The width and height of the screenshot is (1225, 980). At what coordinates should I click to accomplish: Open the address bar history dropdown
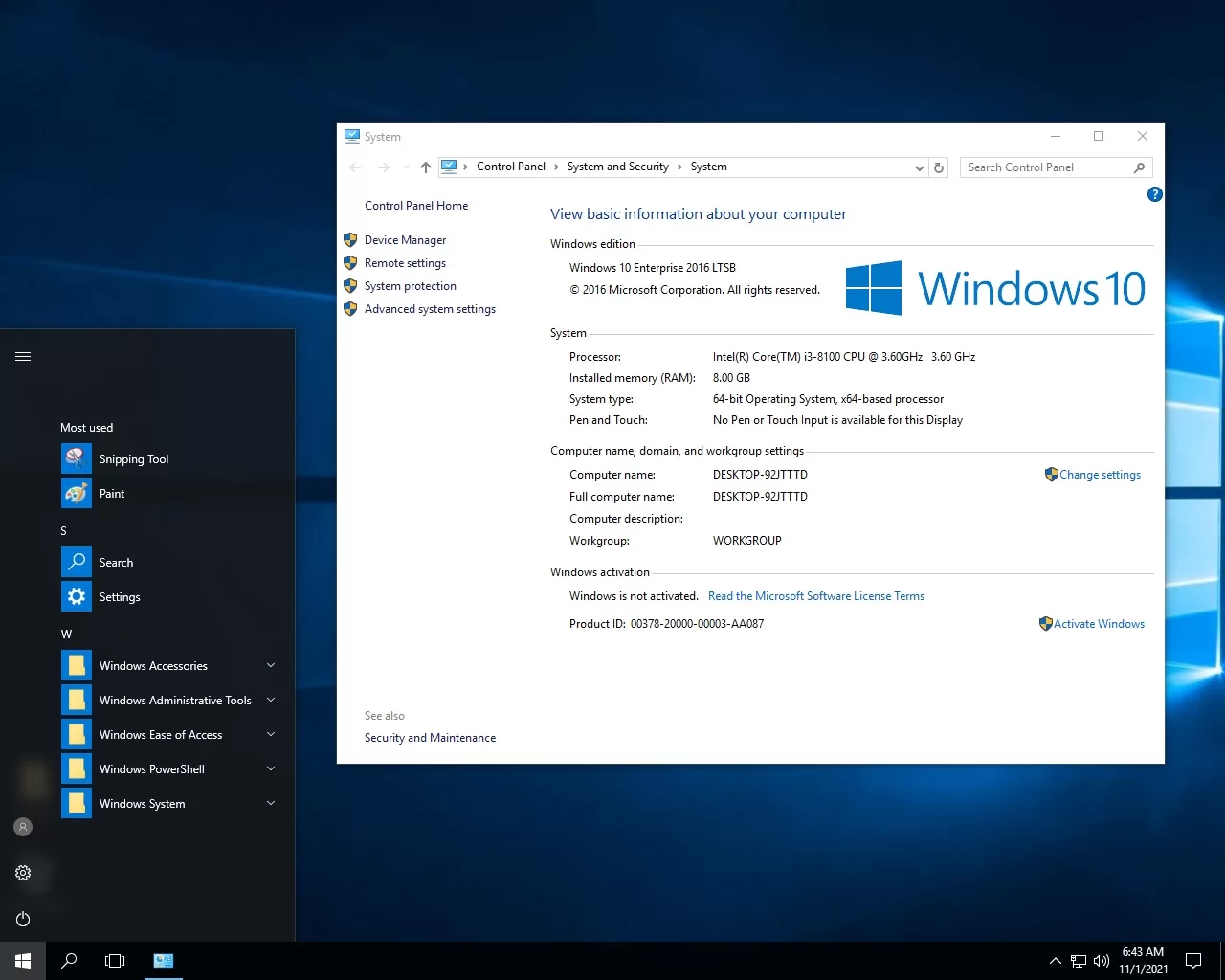pyautogui.click(x=919, y=167)
